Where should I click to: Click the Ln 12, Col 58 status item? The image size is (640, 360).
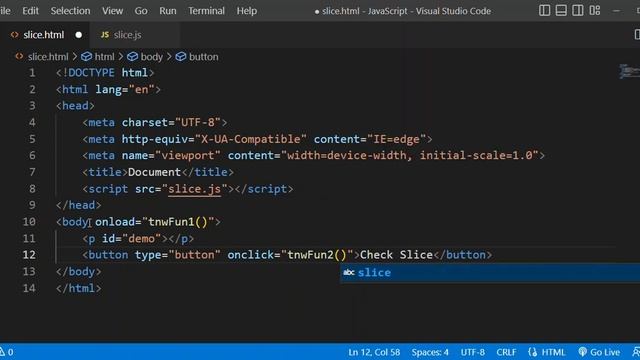click(x=374, y=352)
